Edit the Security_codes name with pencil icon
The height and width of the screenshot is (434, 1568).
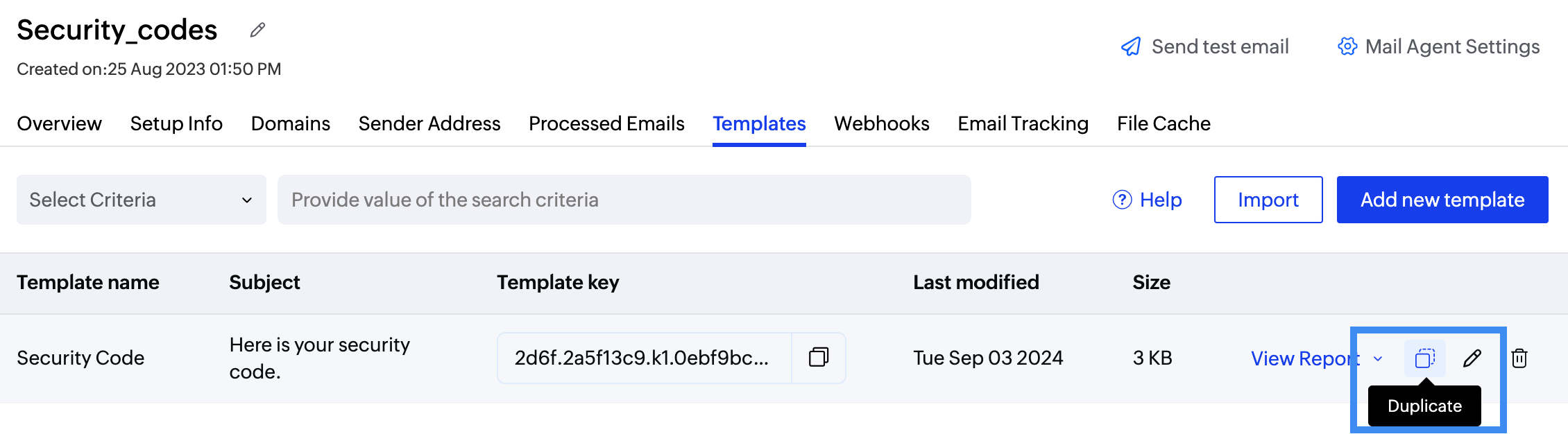257,30
